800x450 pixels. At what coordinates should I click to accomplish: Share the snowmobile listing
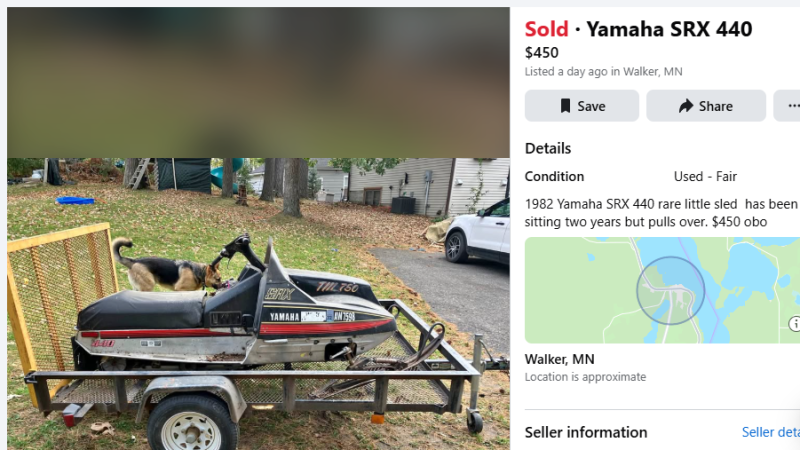[706, 106]
